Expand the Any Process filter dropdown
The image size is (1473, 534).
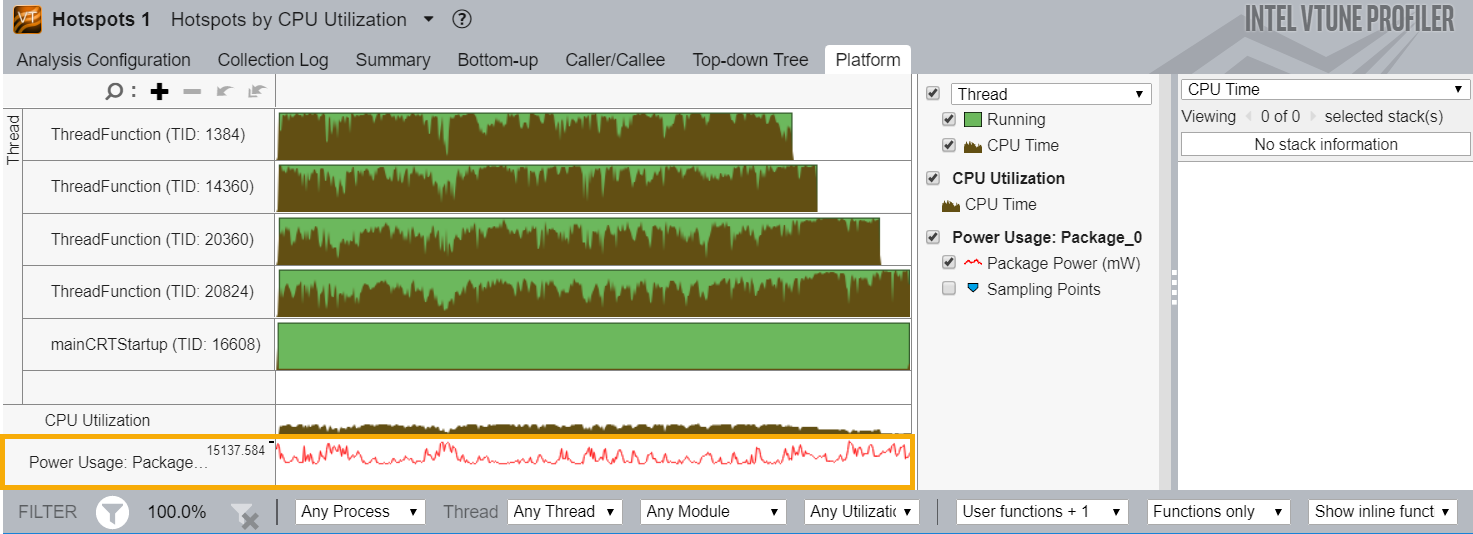pos(360,512)
